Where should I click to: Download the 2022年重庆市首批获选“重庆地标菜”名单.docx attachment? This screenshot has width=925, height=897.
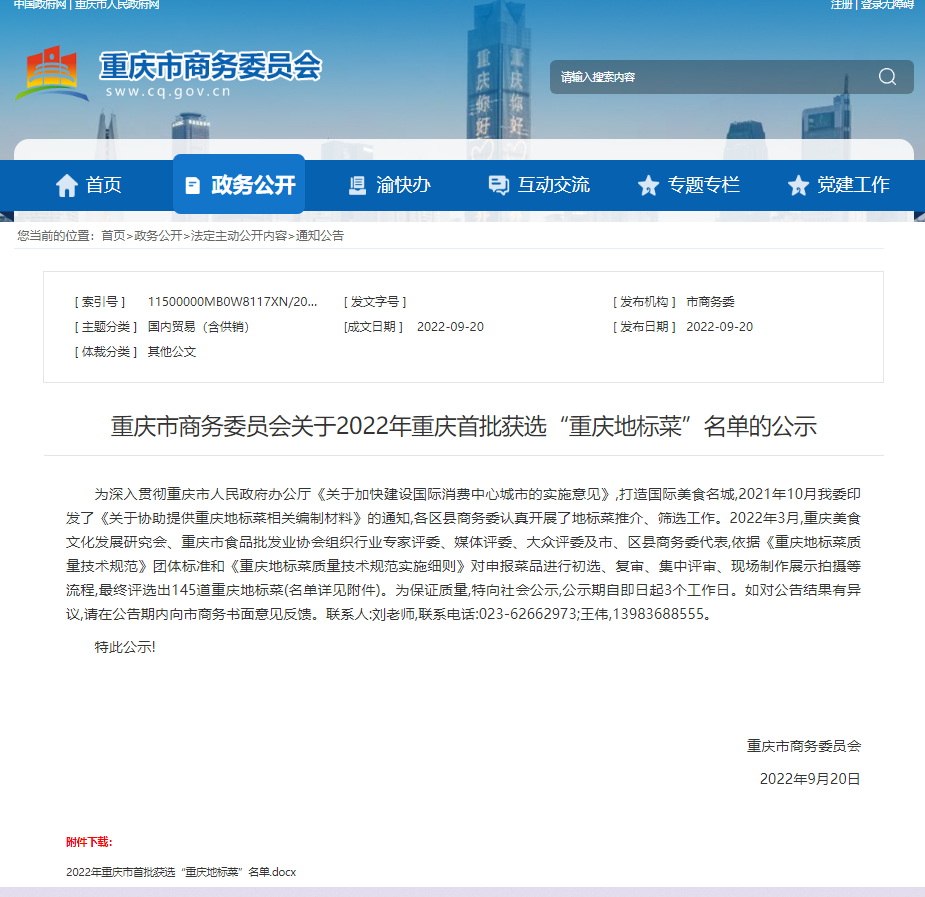coord(181,872)
